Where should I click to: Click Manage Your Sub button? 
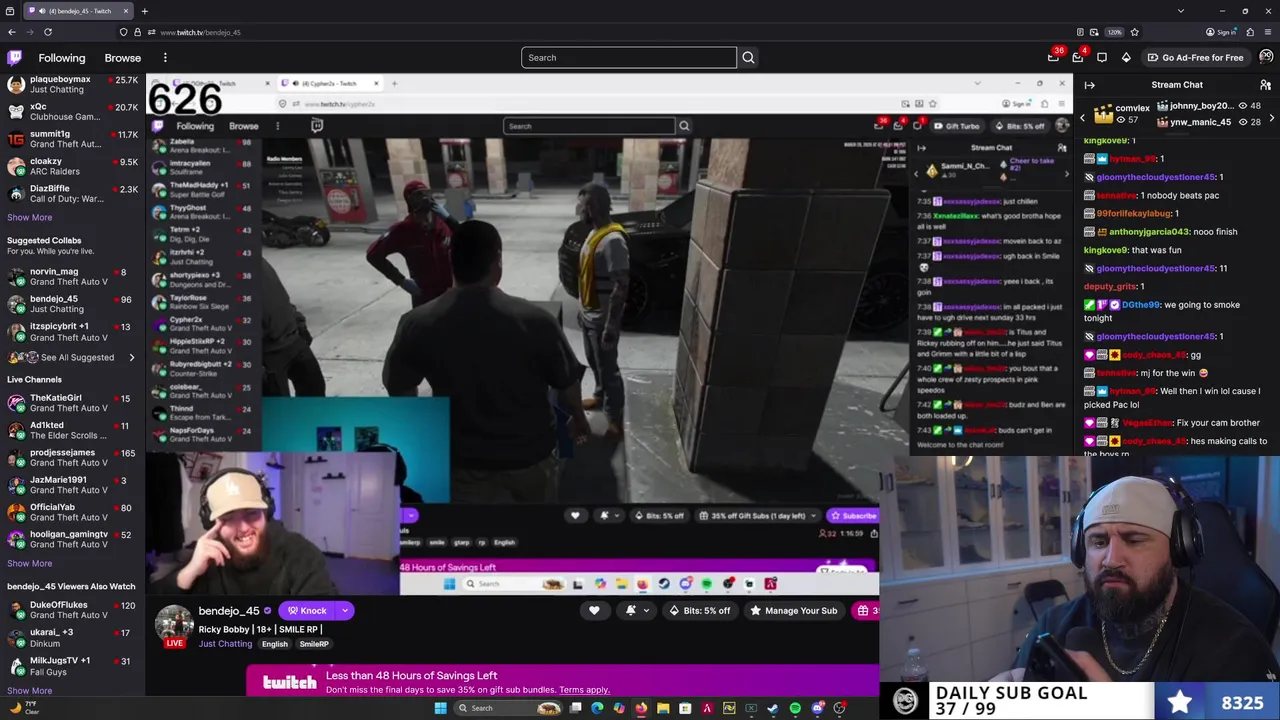794,610
